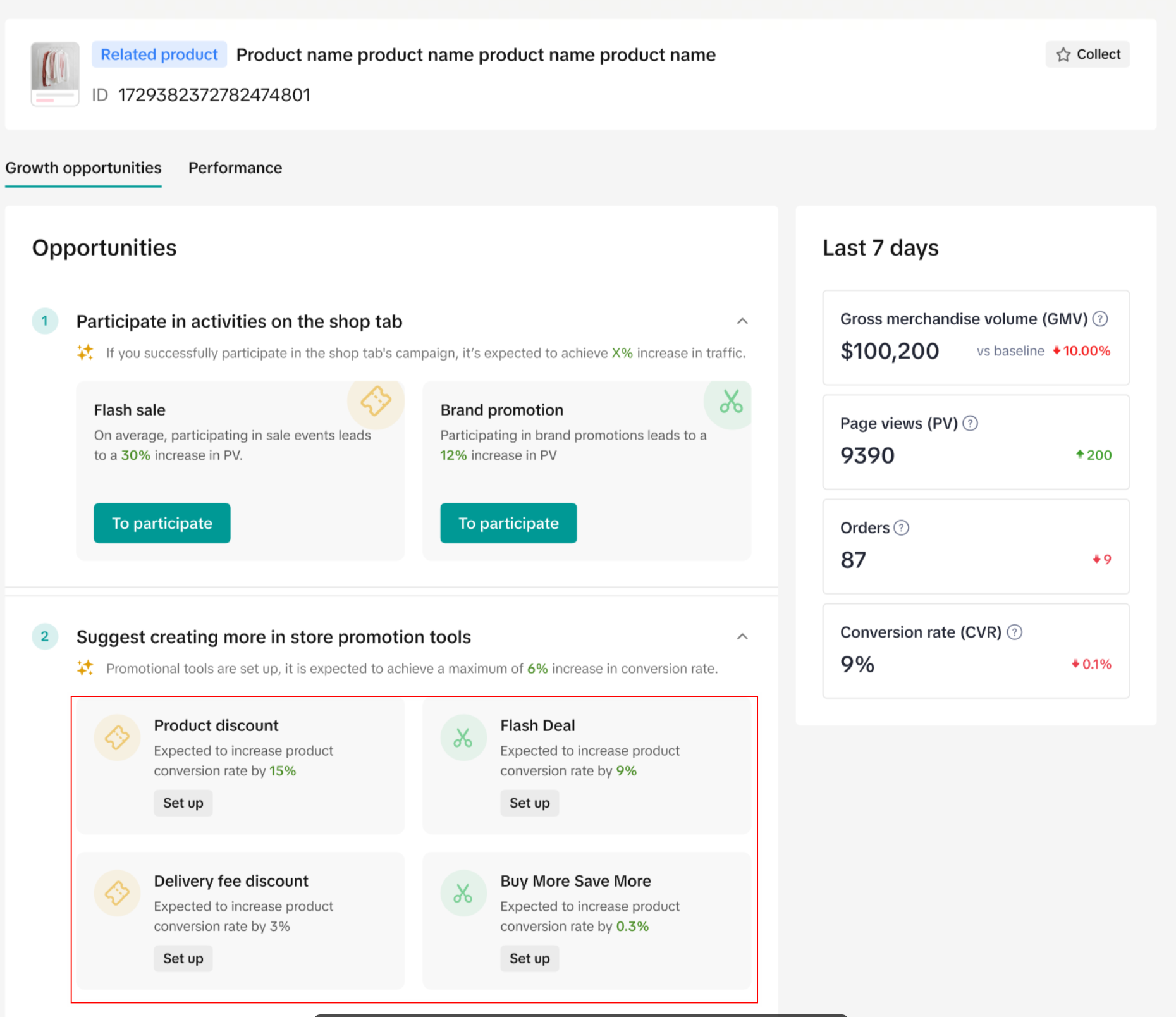Open the product thumbnail image
Viewport: 1176px width, 1017px height.
click(x=55, y=73)
